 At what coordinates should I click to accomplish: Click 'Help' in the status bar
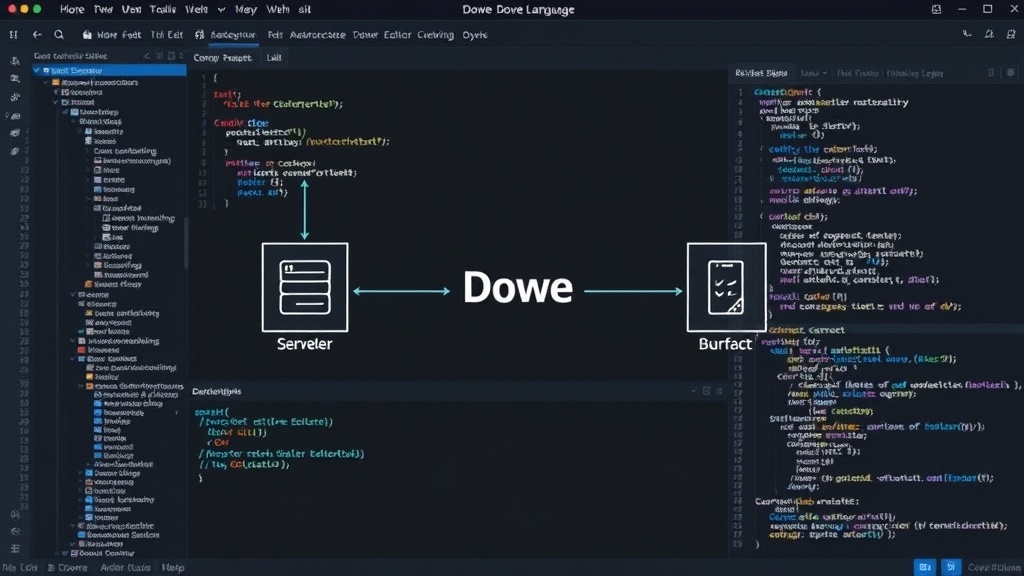173,568
